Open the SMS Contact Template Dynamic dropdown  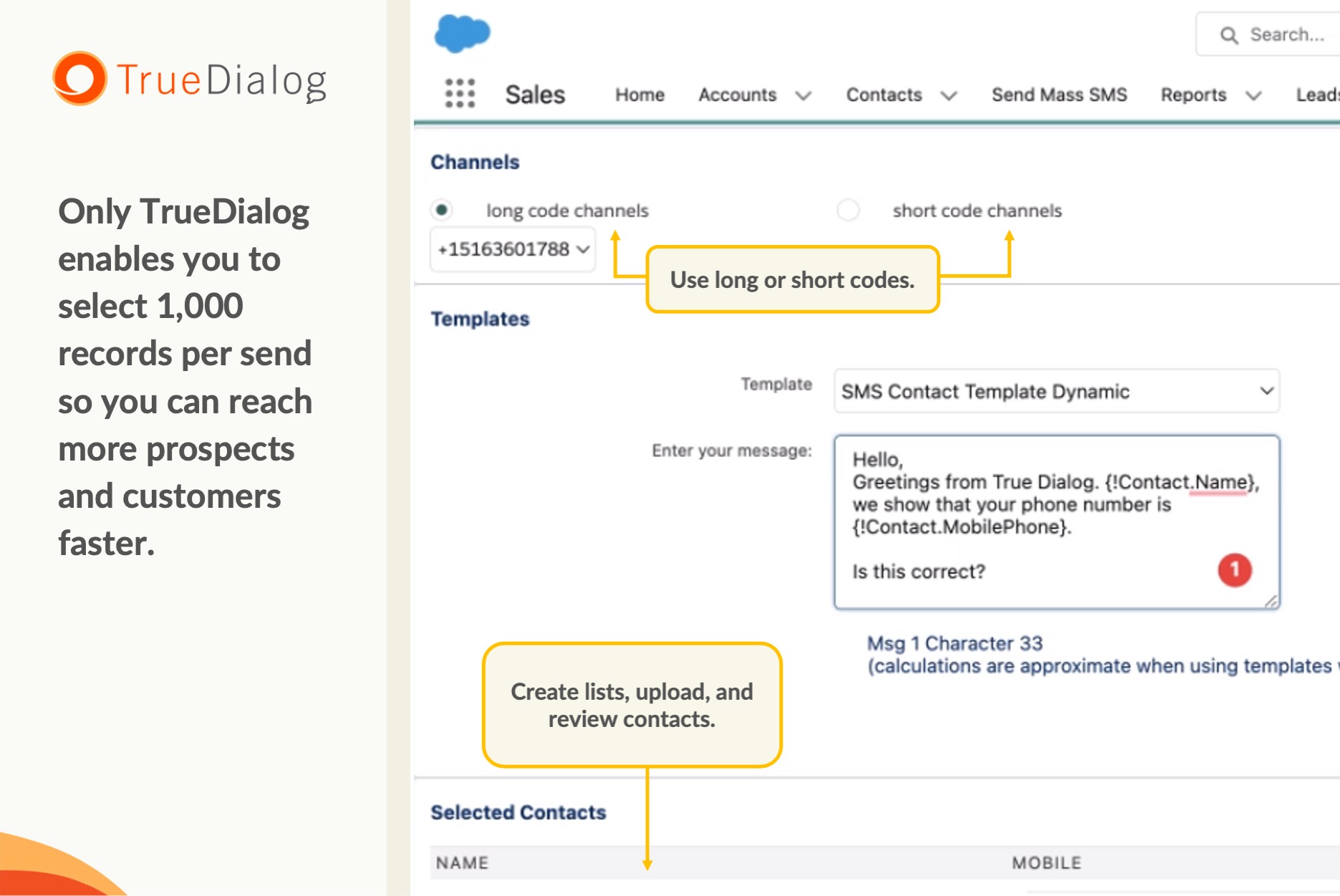click(x=1056, y=391)
